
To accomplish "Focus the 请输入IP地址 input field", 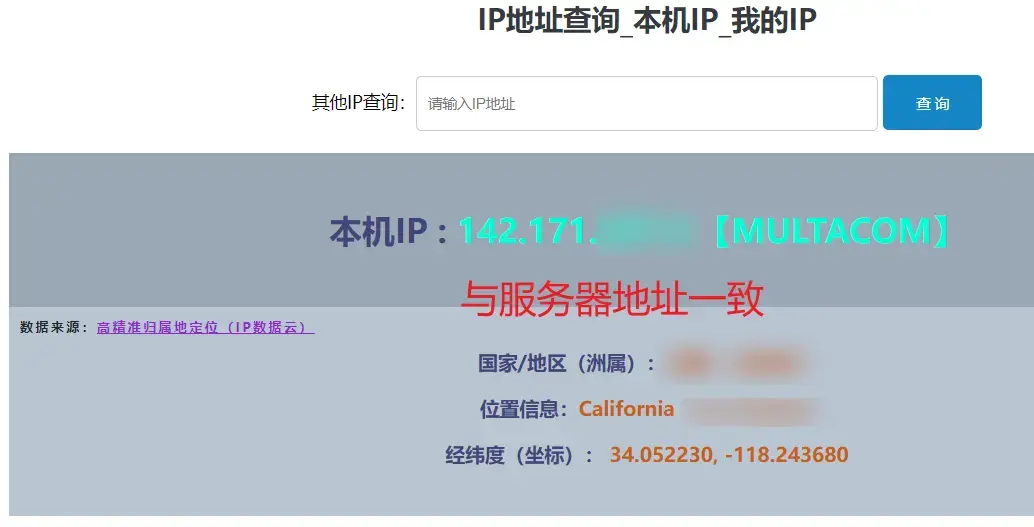I will point(646,103).
